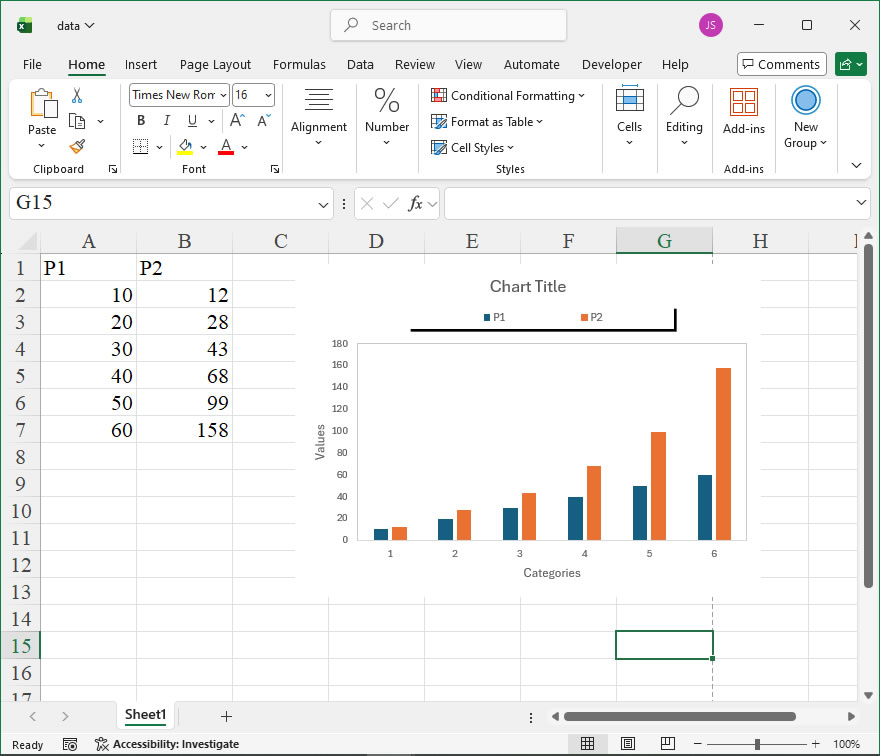Screen dimensions: 880x756
Task: Expand the Name Box dropdown arrow
Action: [323, 204]
